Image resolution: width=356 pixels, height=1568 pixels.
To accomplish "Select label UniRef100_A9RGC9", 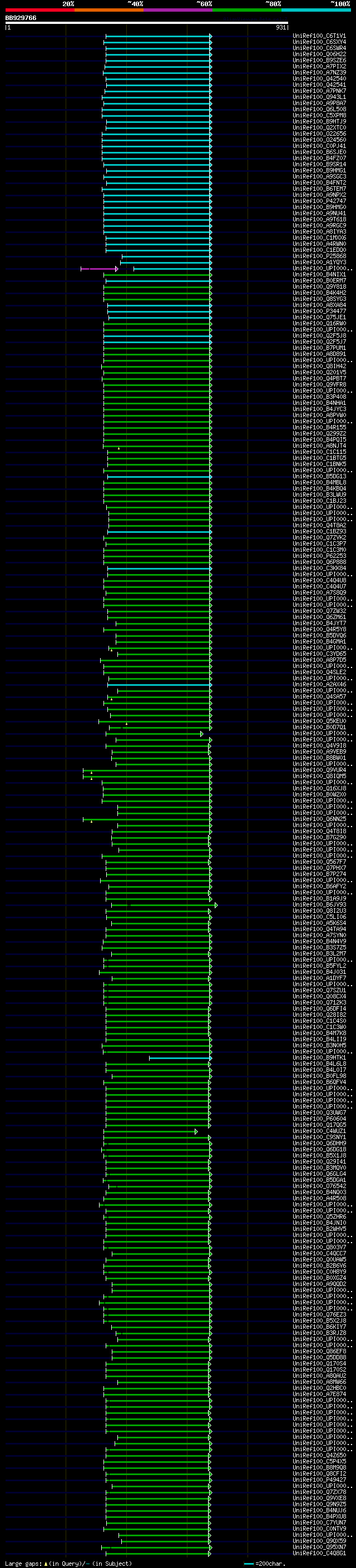I will click(319, 225).
